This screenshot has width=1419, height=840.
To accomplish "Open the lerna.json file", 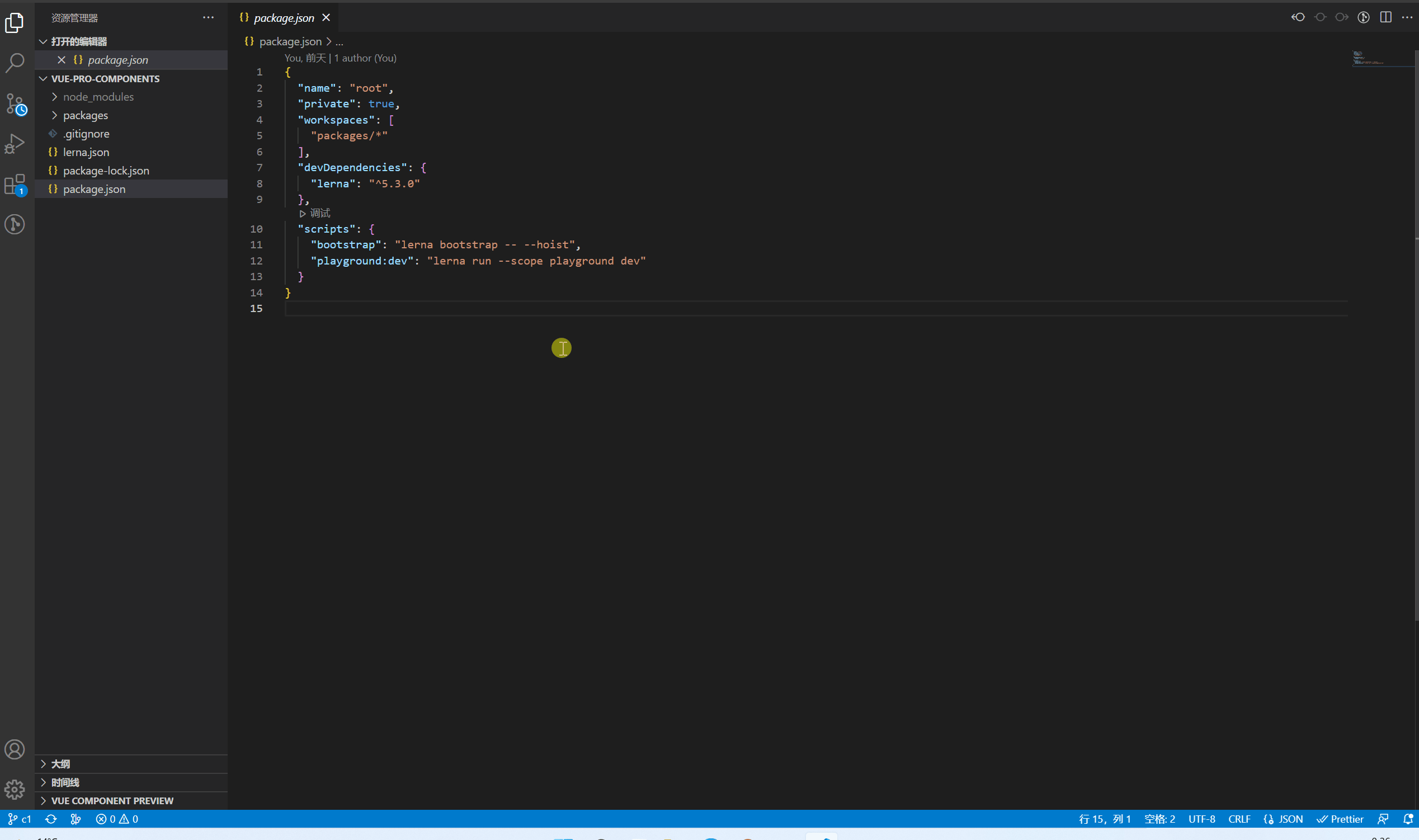I will pos(131,152).
